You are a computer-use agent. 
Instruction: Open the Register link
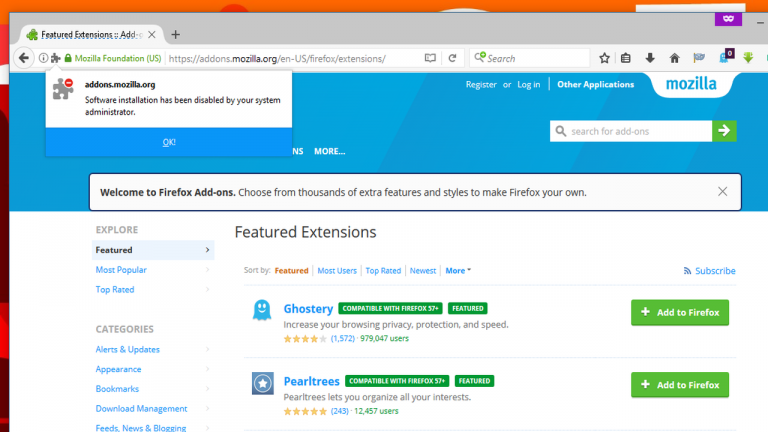[x=481, y=84]
